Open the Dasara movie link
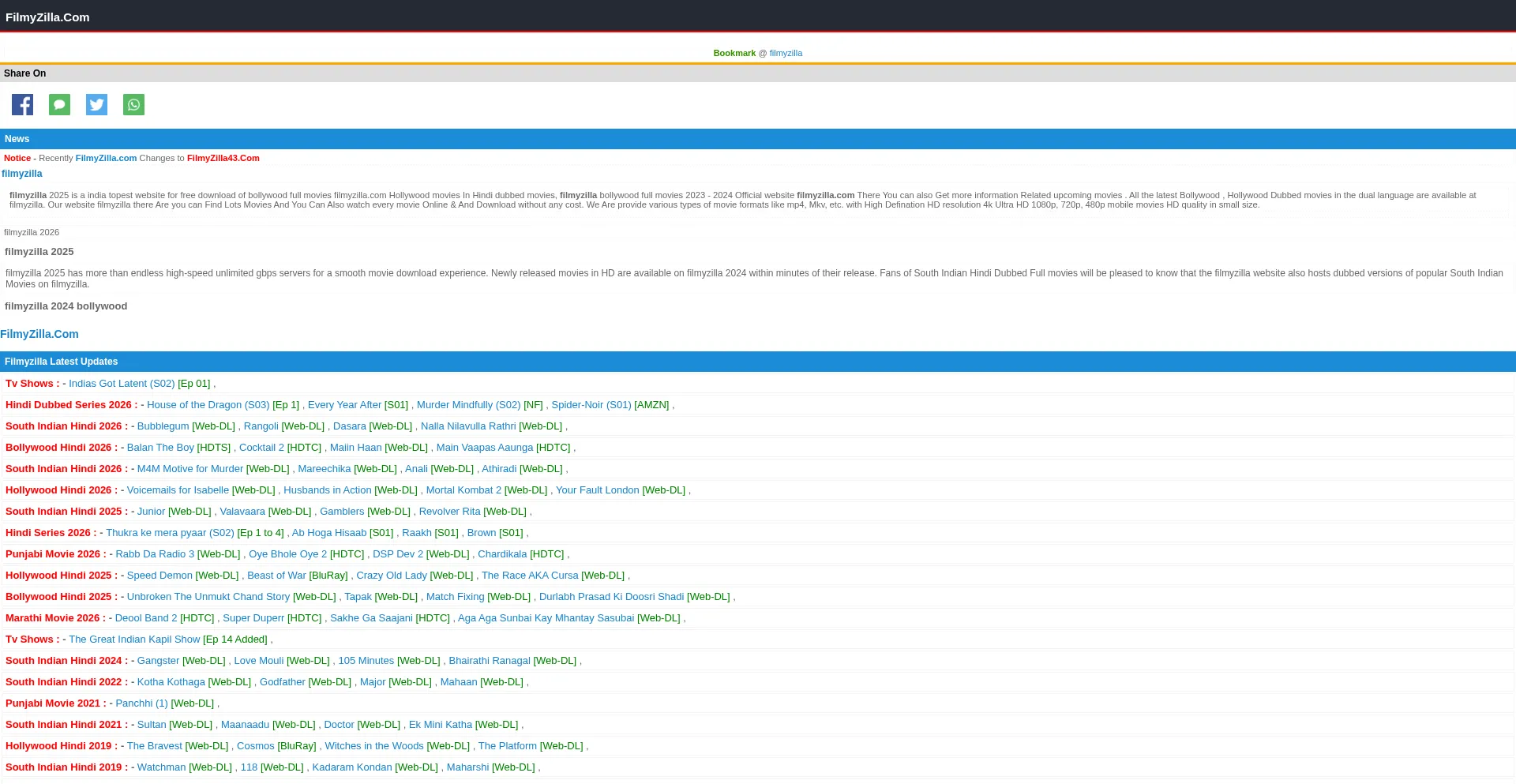This screenshot has width=1516, height=784. 350,426
